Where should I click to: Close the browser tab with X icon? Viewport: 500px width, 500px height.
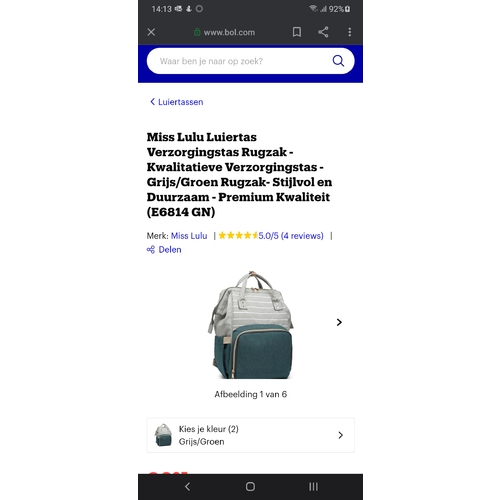[x=151, y=32]
